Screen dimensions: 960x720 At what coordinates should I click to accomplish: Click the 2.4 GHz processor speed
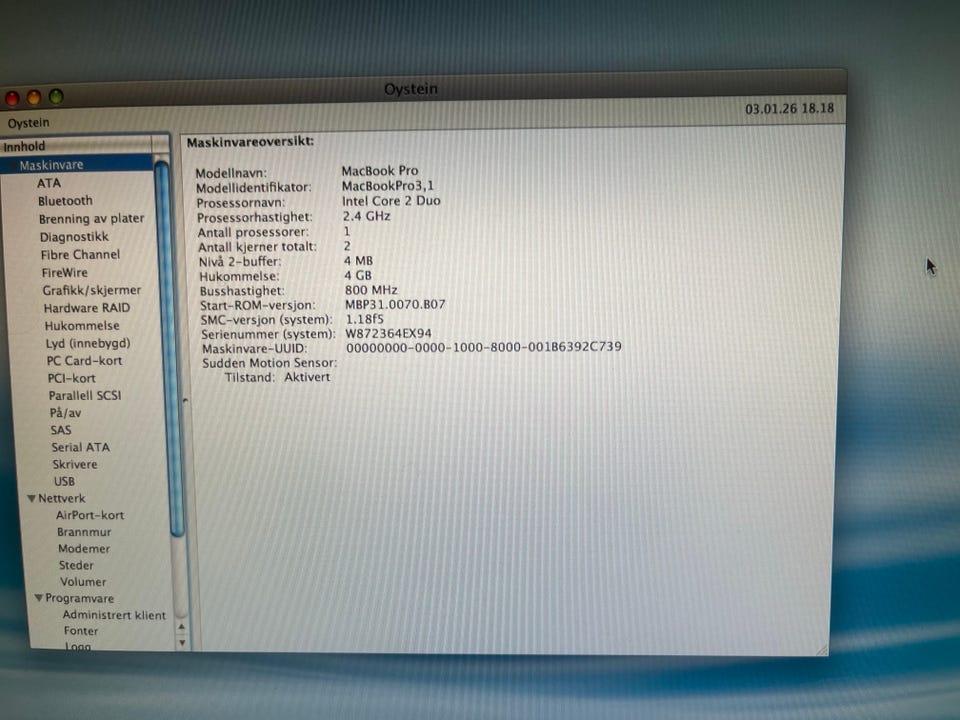click(366, 216)
